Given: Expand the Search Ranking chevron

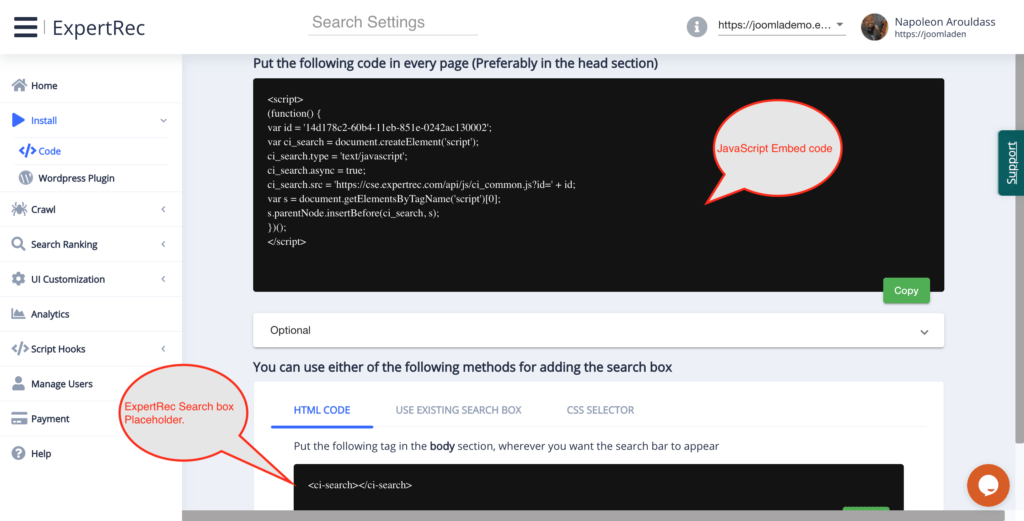Looking at the screenshot, I should pyautogui.click(x=163, y=244).
